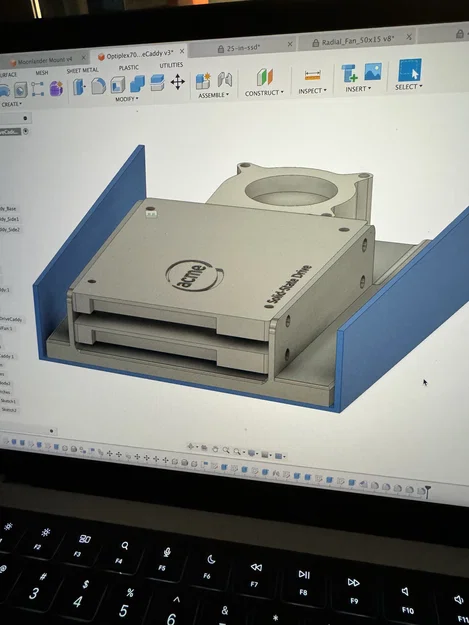469x625 pixels.
Task: Open the Create dropdown menu
Action: pos(11,104)
